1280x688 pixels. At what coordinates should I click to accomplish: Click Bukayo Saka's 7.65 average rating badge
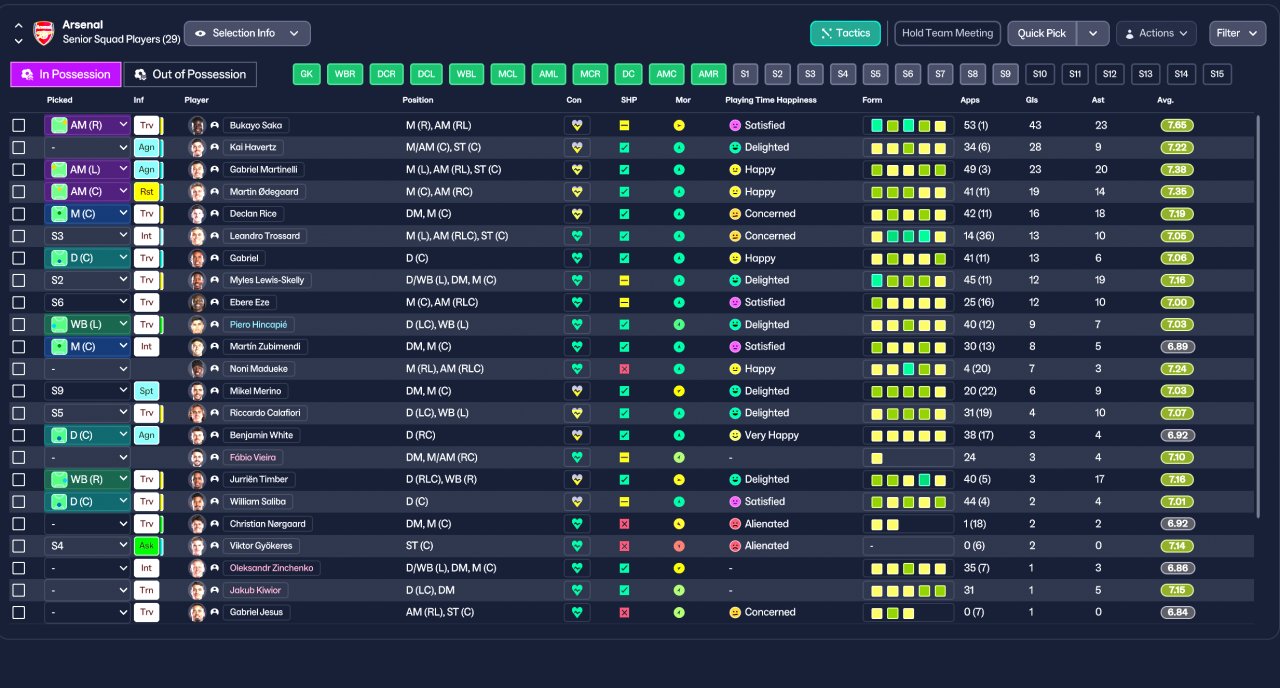[1177, 126]
